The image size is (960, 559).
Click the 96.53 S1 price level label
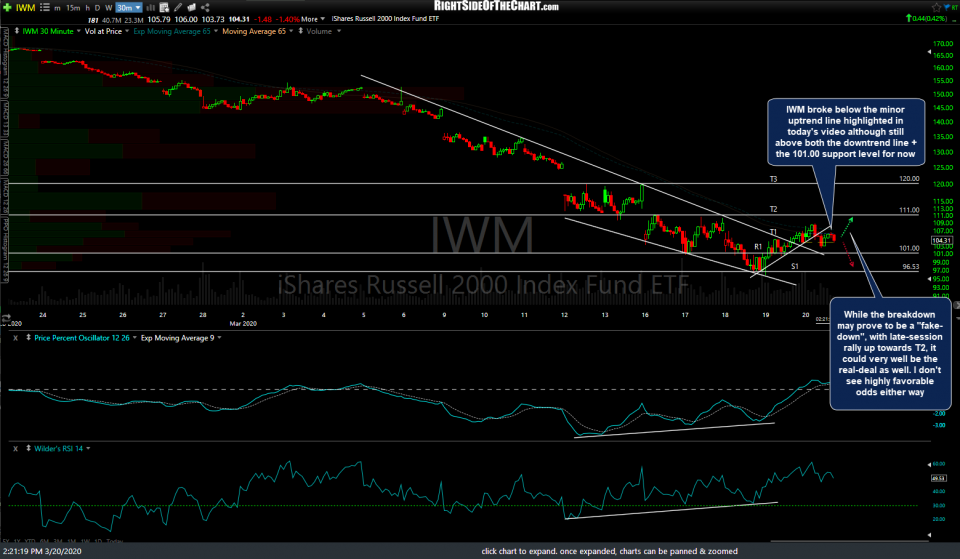click(x=910, y=267)
